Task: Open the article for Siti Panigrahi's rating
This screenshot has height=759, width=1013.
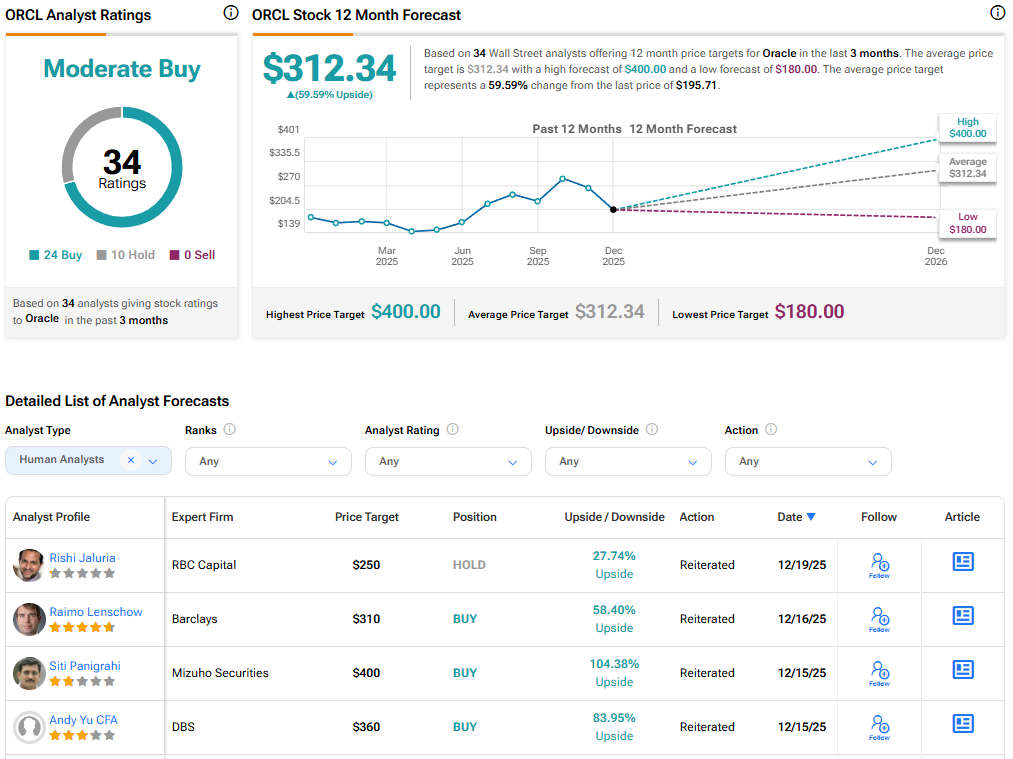Action: point(962,670)
